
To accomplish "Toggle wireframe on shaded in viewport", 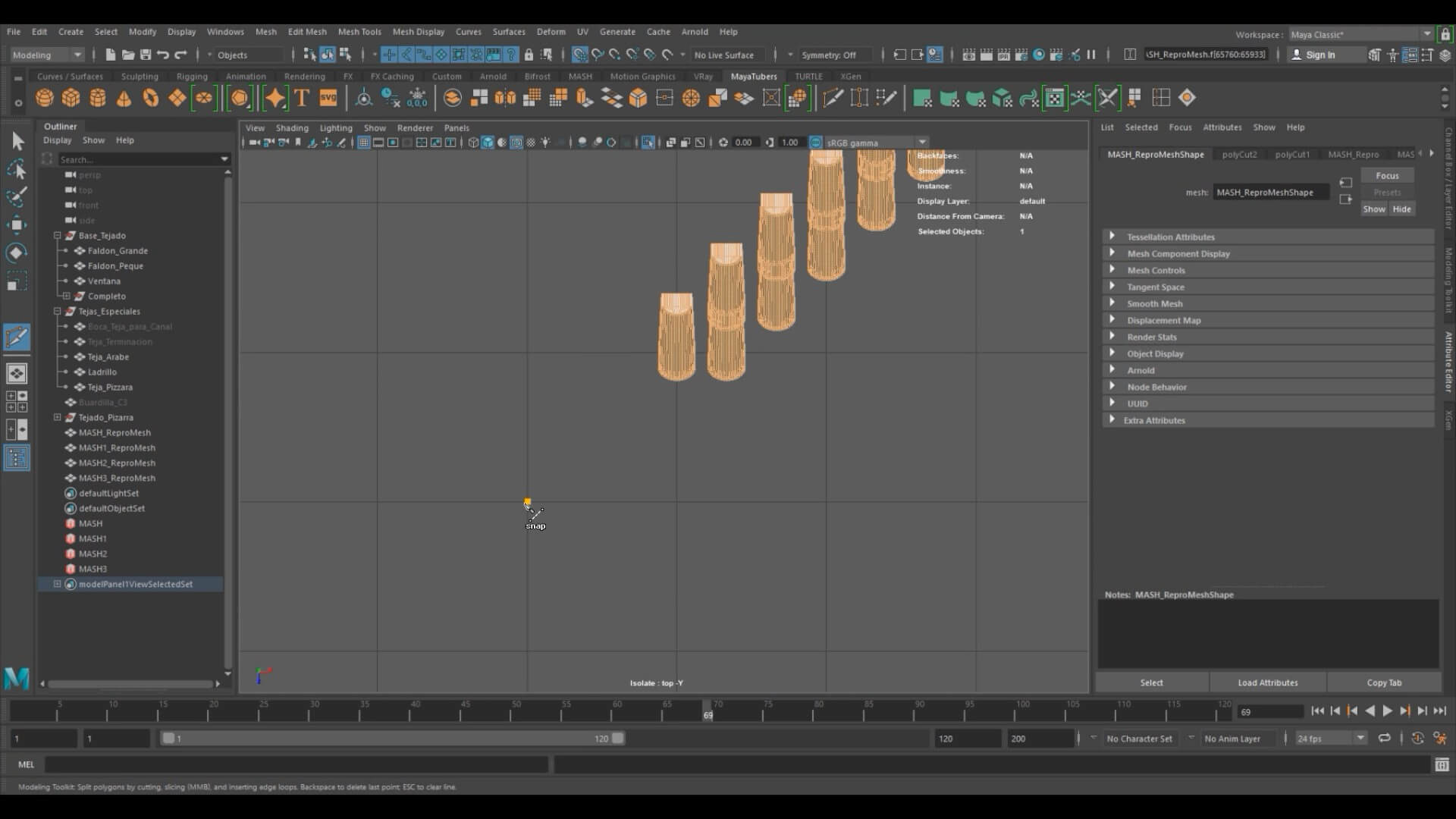I will (x=516, y=143).
